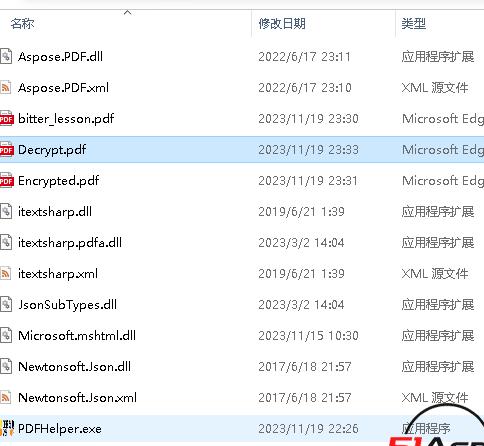Screen dimensions: 484x446
Task: Select the JsonSubTypes.dll file name
Action: coord(68,305)
